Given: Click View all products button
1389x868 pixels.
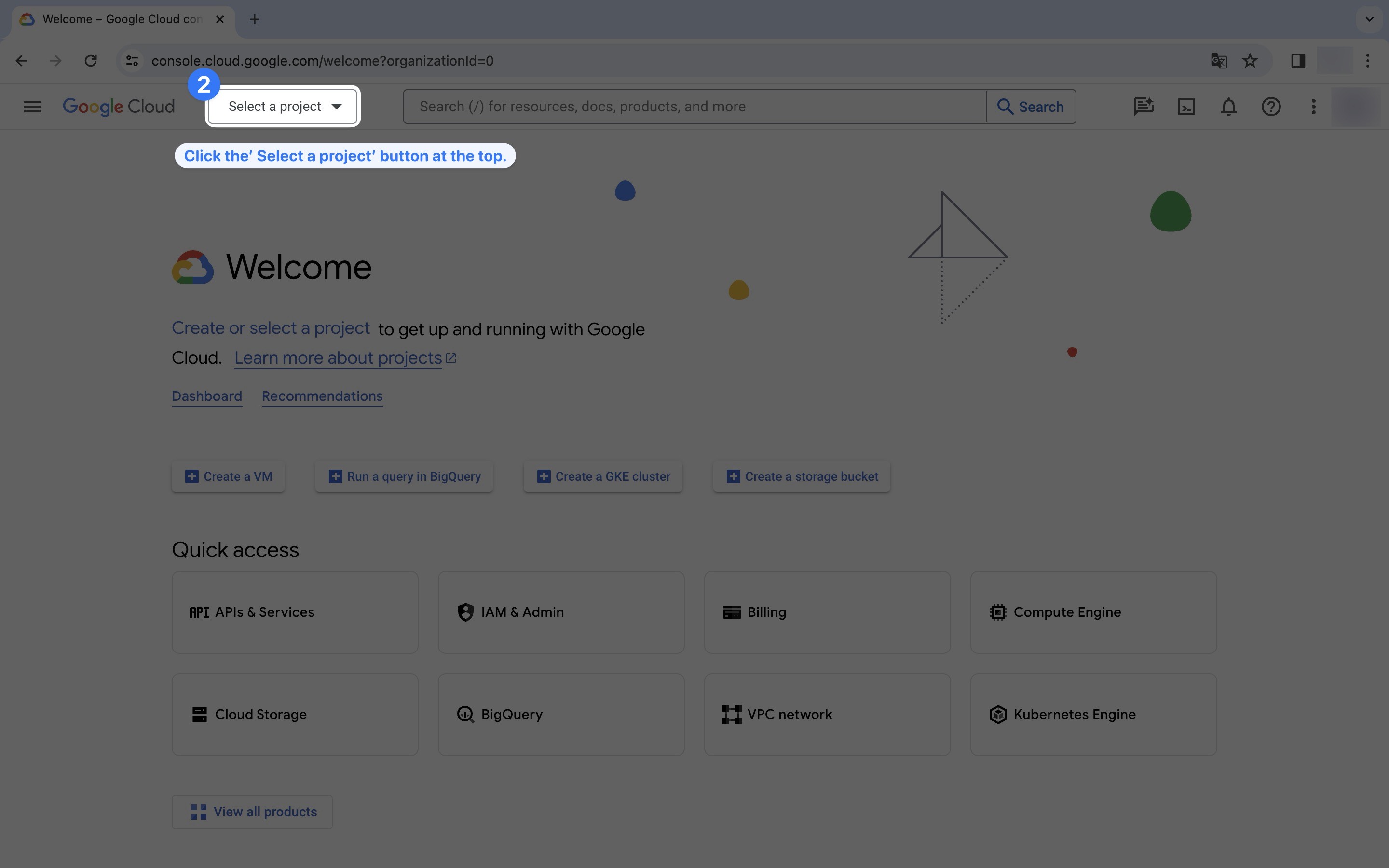Looking at the screenshot, I should [252, 812].
